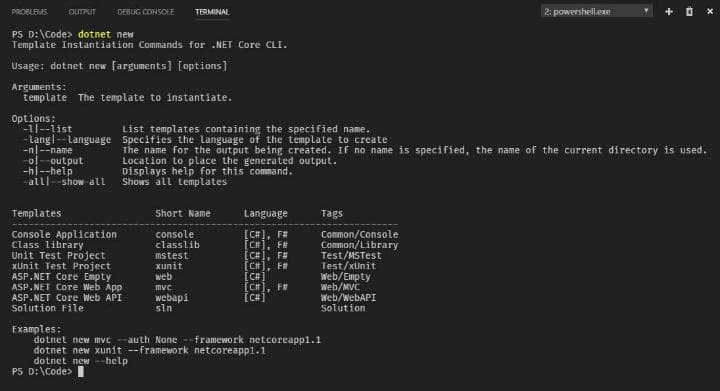Switch to the OUTPUT tab
Image resolution: width=720 pixels, height=391 pixels.
pyautogui.click(x=82, y=12)
